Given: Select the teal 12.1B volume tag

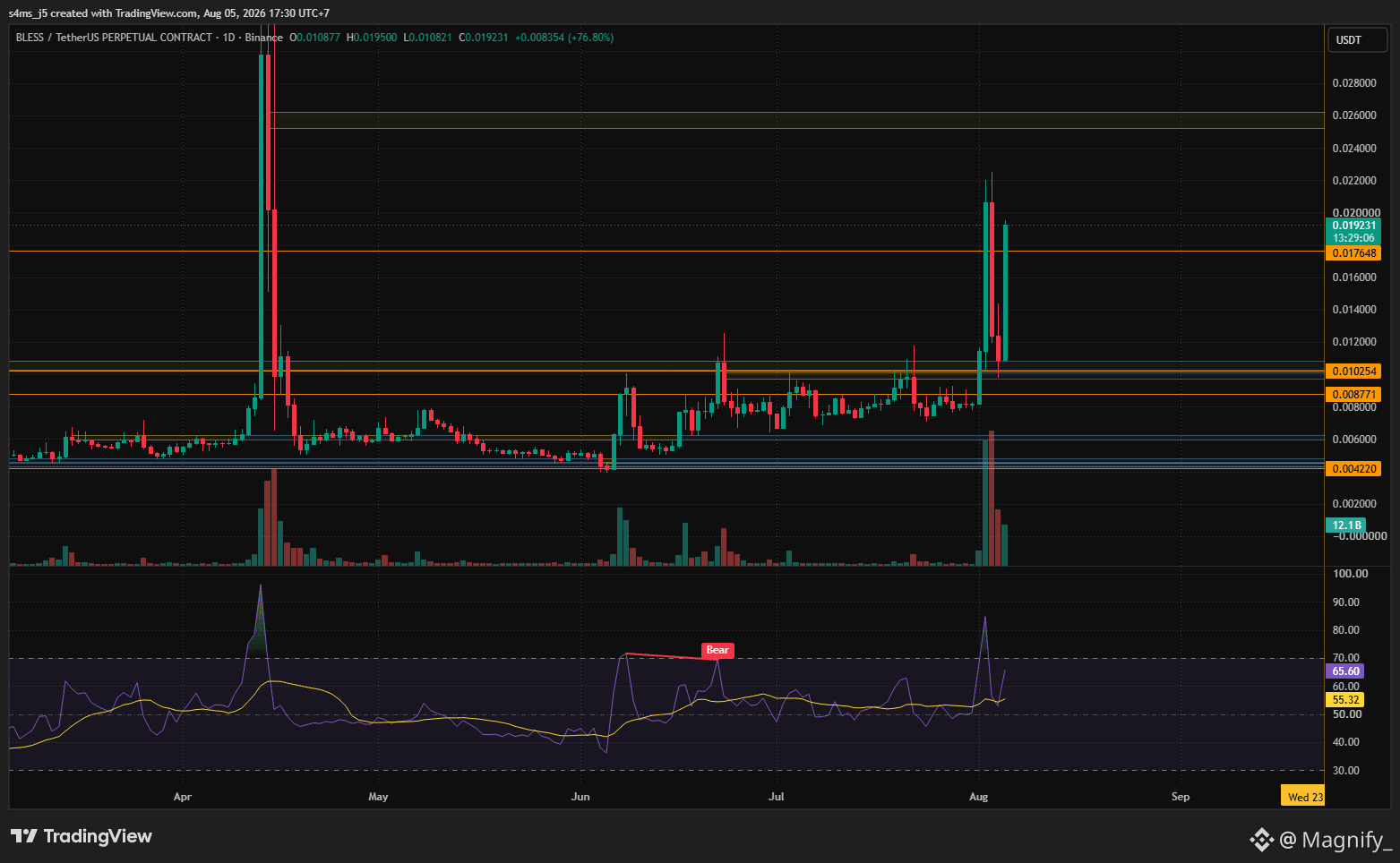Looking at the screenshot, I should pyautogui.click(x=1346, y=525).
